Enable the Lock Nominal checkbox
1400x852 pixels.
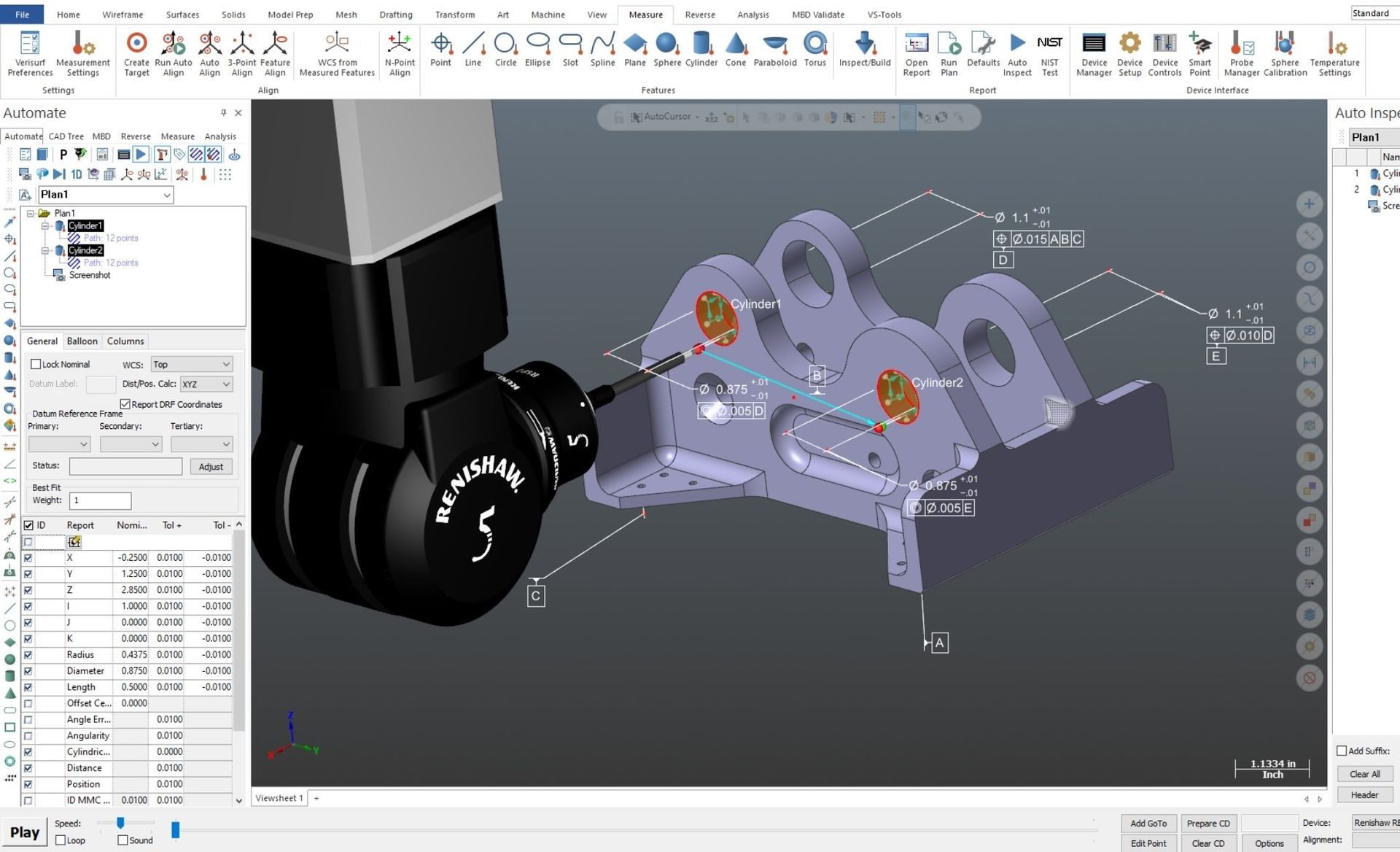(x=35, y=364)
